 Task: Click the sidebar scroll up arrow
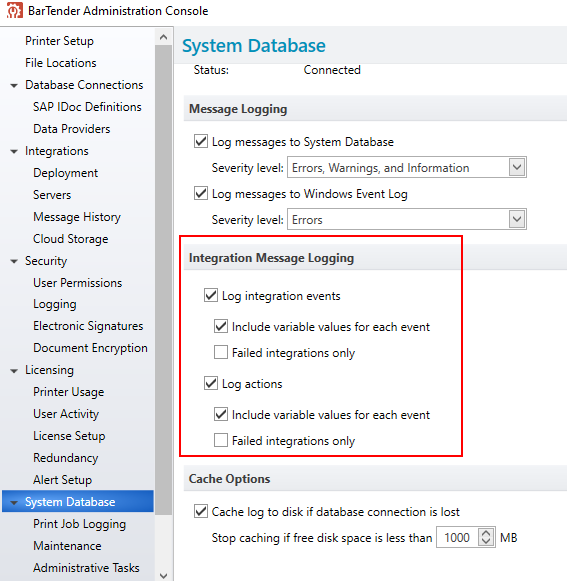[x=163, y=37]
